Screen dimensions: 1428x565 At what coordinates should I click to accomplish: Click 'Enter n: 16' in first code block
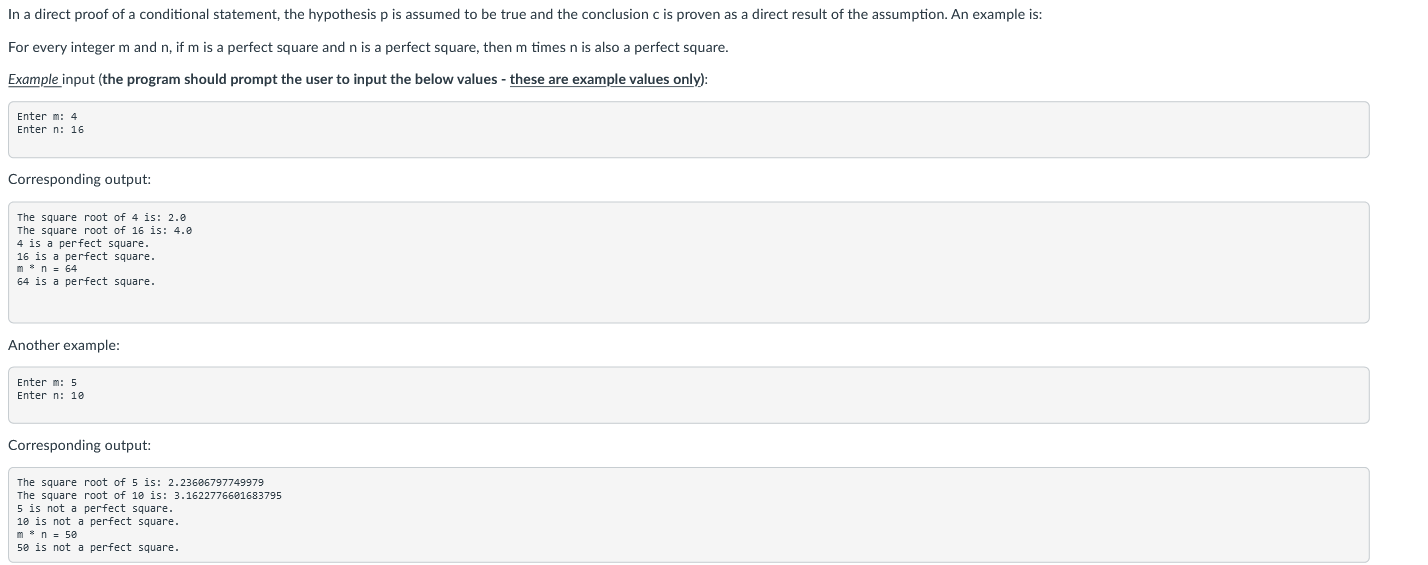point(50,129)
